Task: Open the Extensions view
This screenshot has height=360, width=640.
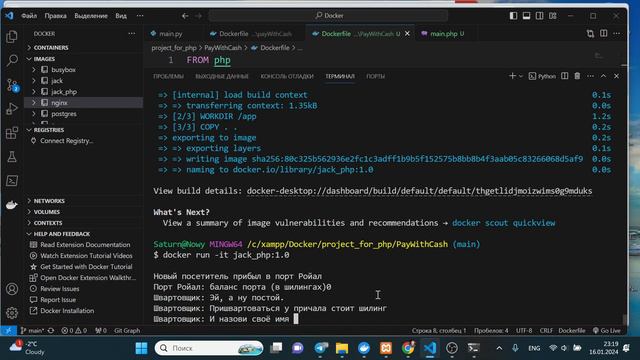Action: pyautogui.click(x=12, y=133)
